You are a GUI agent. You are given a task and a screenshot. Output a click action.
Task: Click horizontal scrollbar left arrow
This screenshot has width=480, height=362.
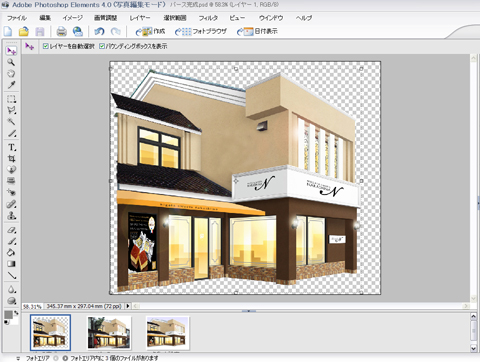point(136,306)
